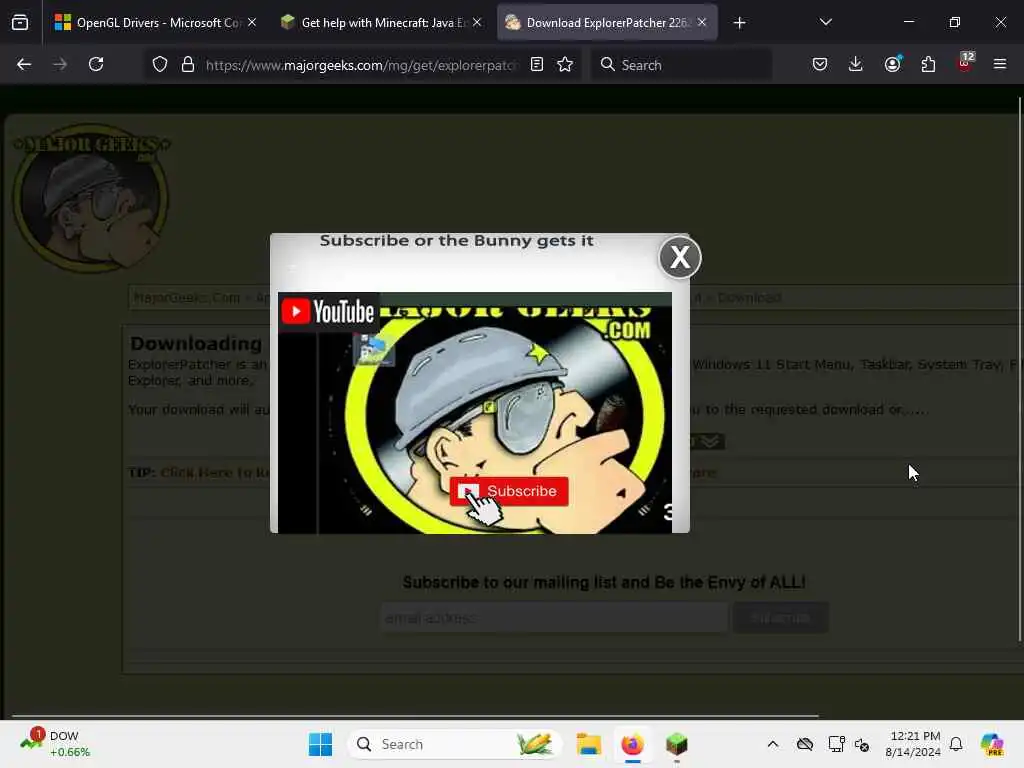Show hidden system tray icons
The height and width of the screenshot is (768, 1024).
pos(773,744)
